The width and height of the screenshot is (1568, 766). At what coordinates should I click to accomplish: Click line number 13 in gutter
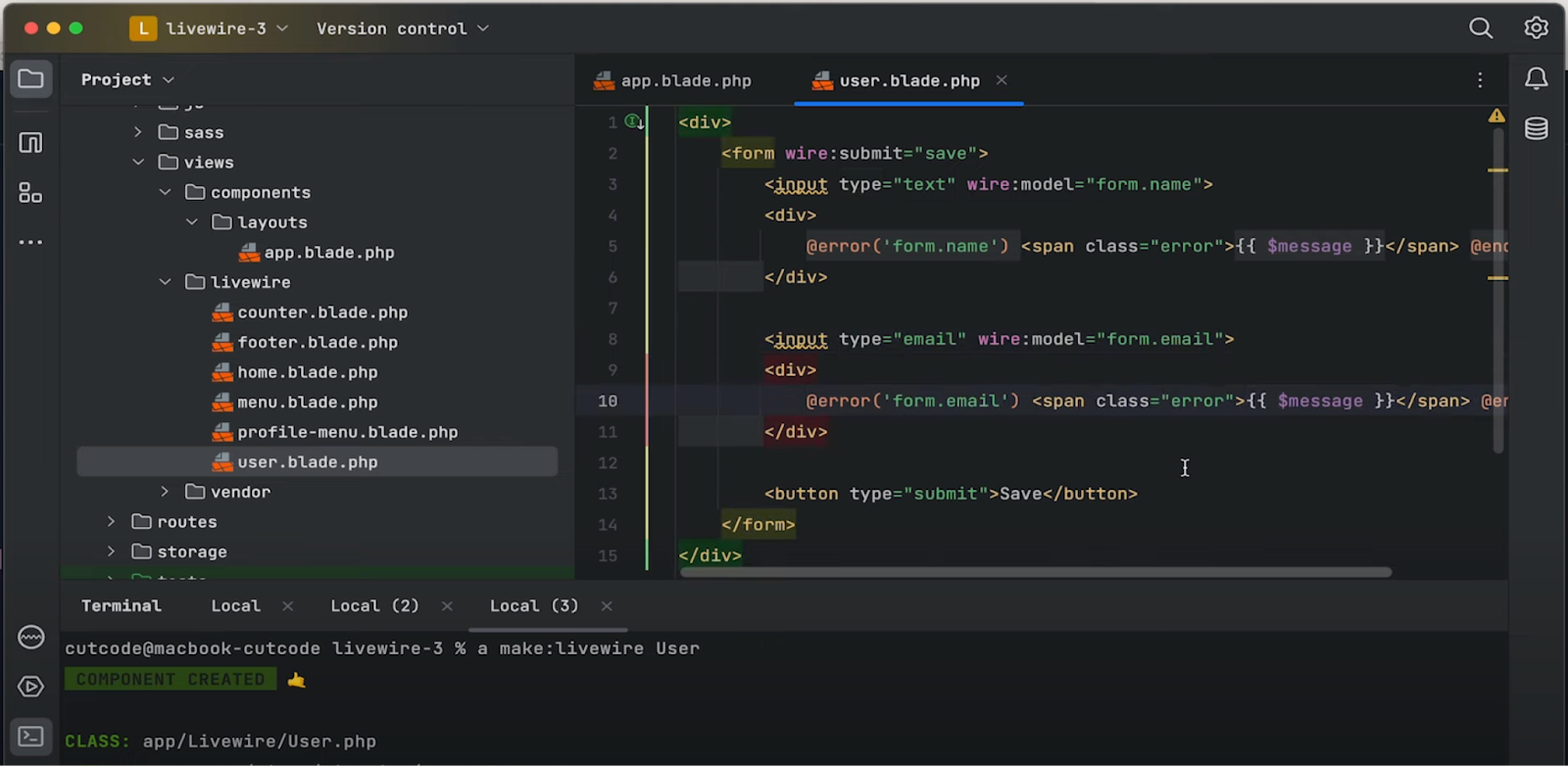(608, 494)
